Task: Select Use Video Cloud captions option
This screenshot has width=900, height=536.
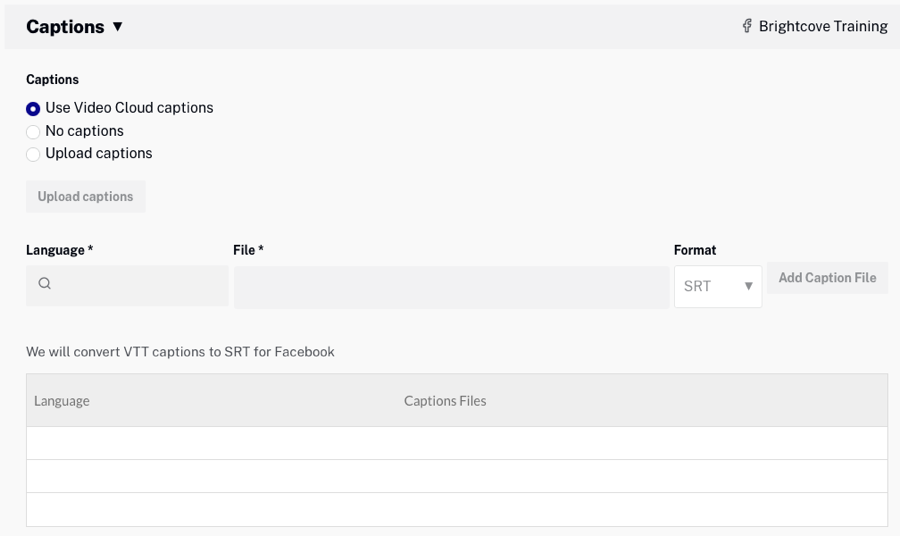Action: click(33, 109)
